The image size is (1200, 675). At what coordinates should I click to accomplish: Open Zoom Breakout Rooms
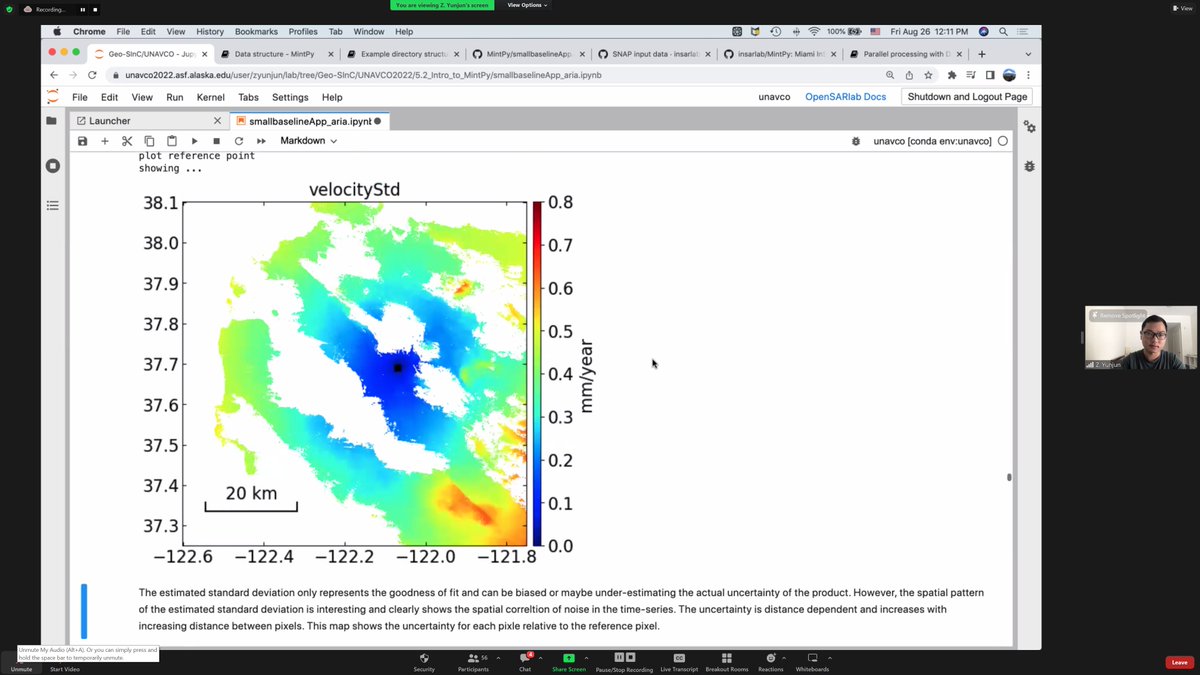[727, 662]
